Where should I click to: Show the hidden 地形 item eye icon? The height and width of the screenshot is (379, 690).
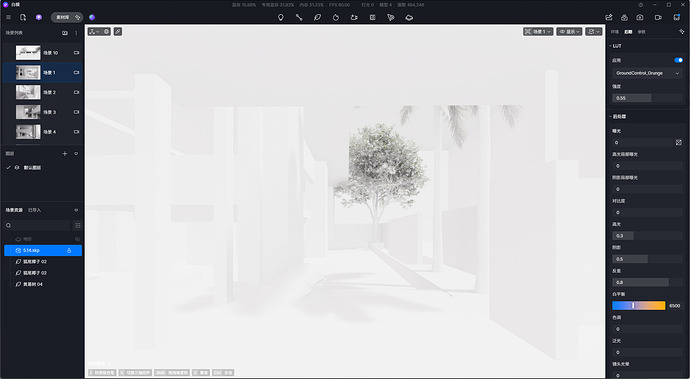pyautogui.click(x=77, y=239)
